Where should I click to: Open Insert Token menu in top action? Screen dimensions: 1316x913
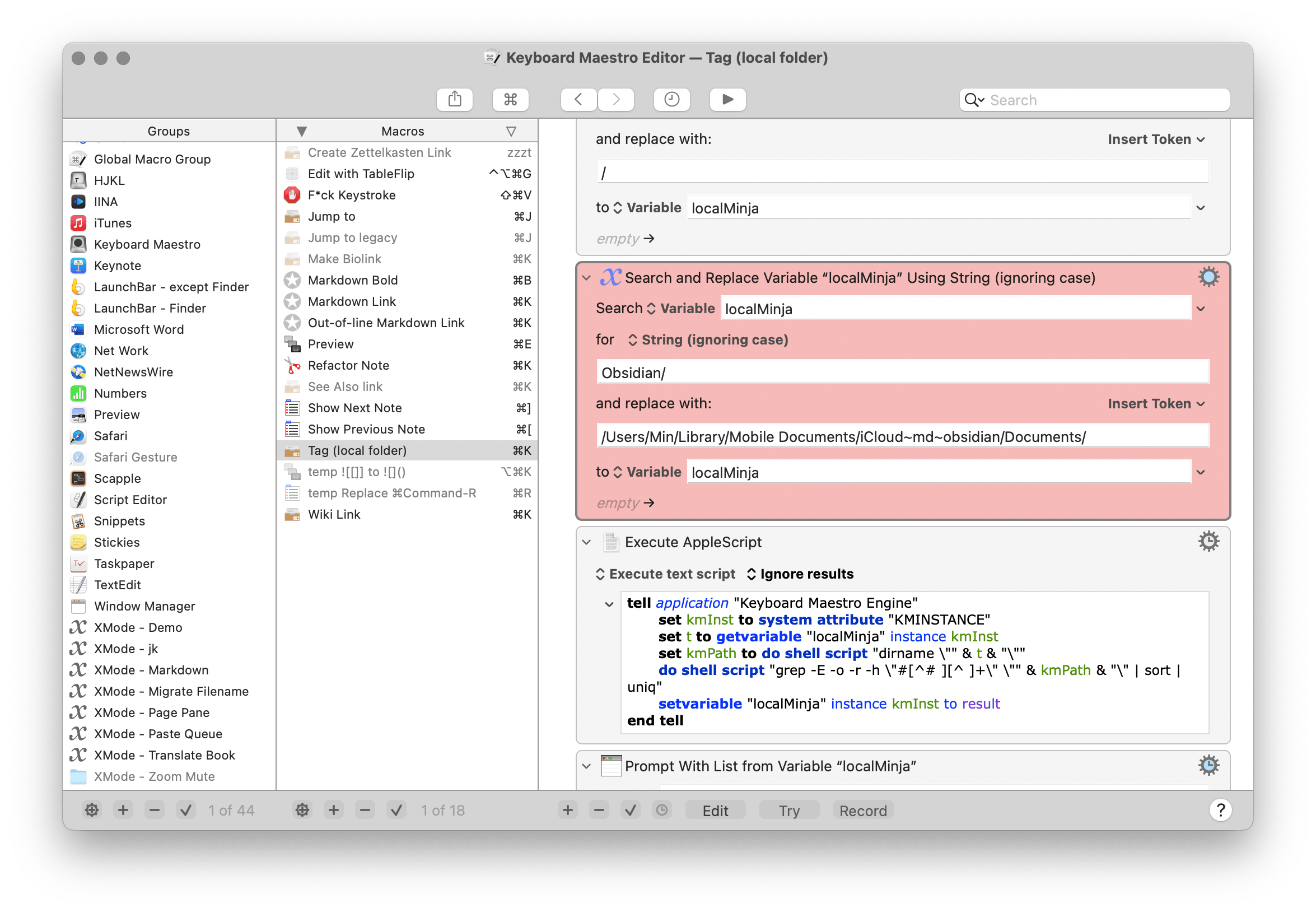1156,139
